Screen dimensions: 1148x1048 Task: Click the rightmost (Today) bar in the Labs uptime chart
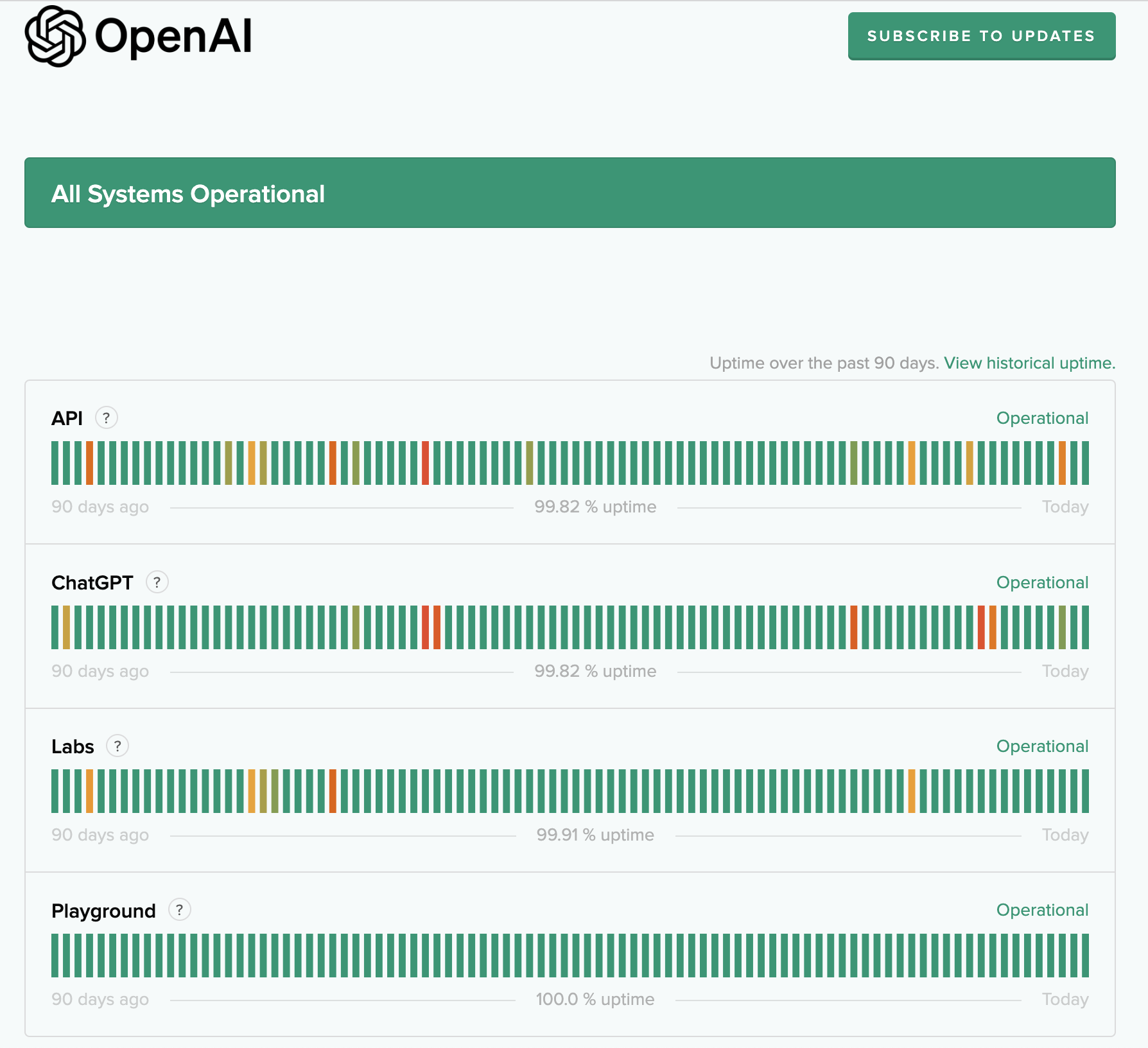(1085, 791)
